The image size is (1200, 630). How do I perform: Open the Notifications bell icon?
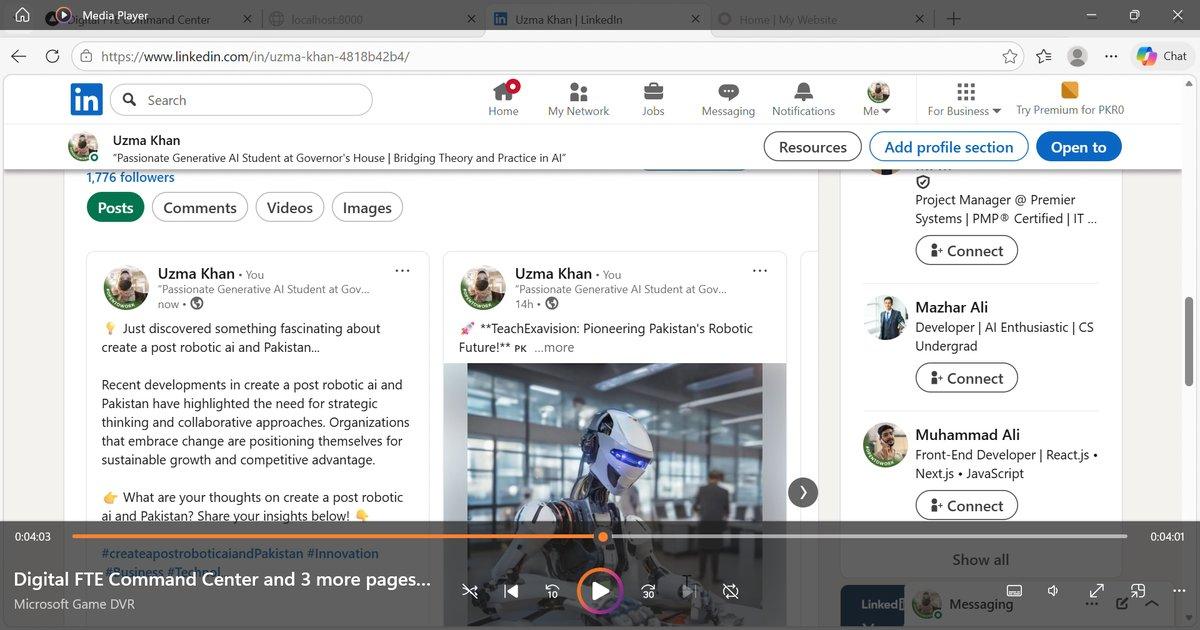(803, 99)
